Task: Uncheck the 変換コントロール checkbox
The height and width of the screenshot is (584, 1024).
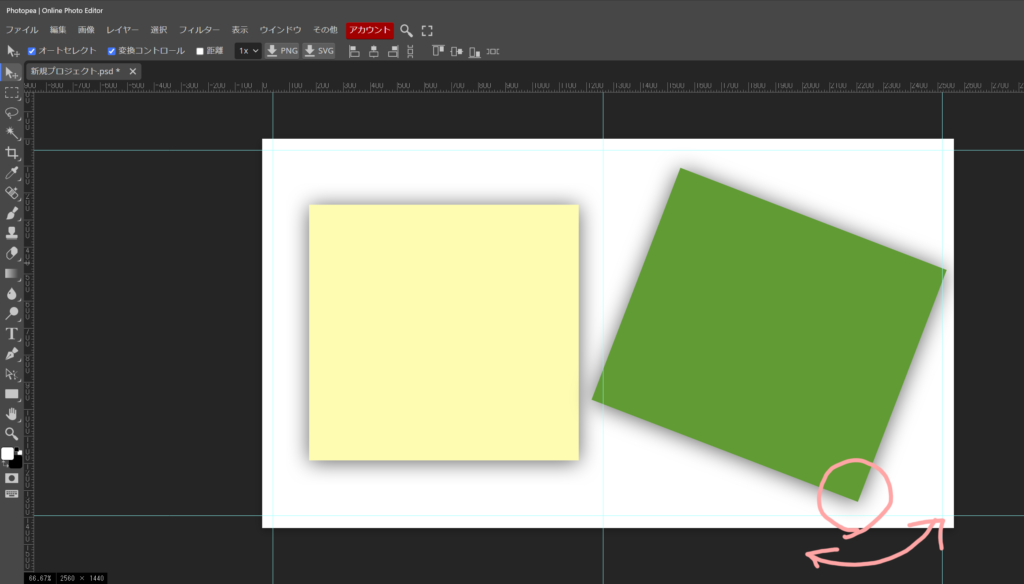Action: click(x=112, y=51)
